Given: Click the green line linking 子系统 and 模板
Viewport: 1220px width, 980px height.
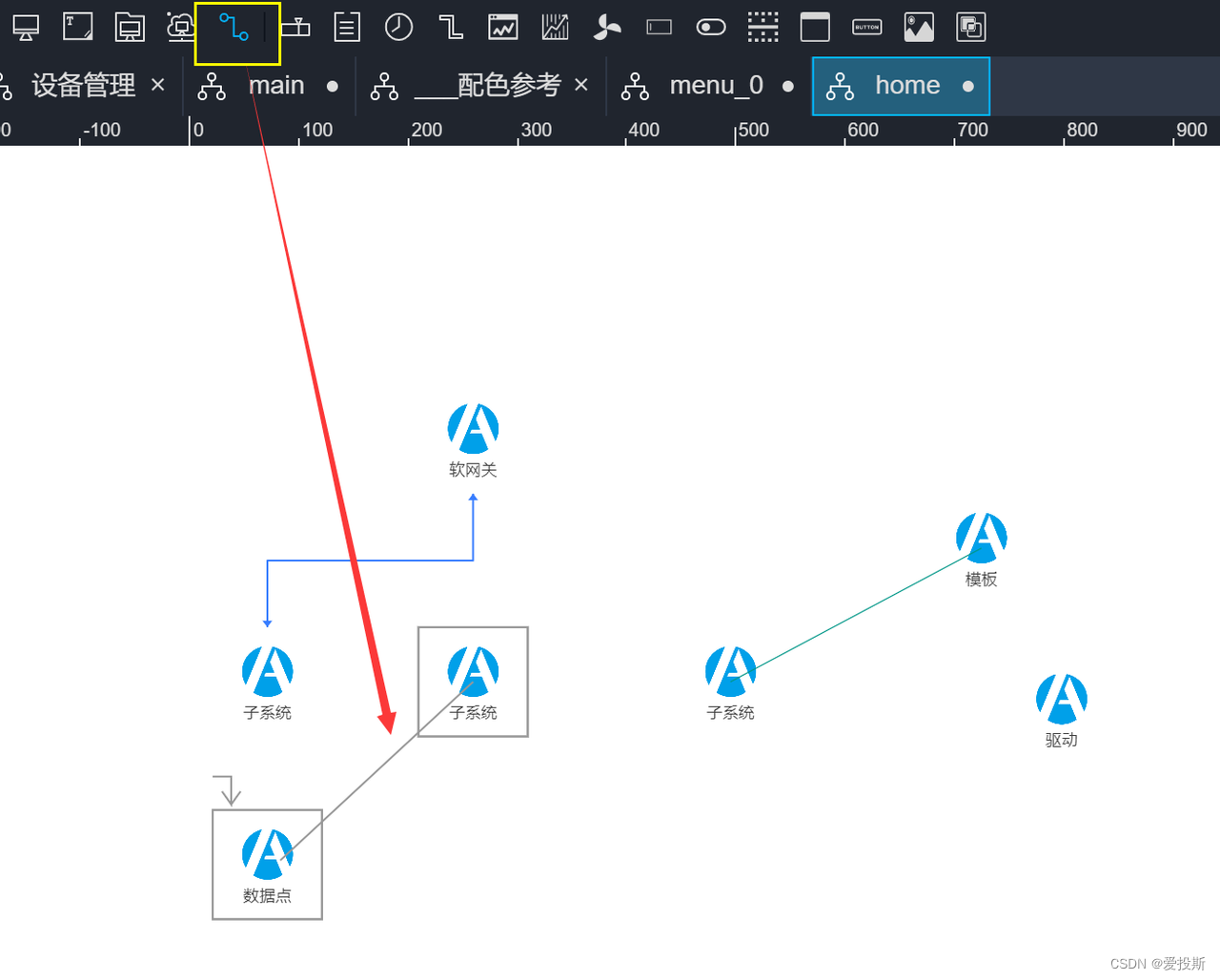Looking at the screenshot, I should pos(858,613).
